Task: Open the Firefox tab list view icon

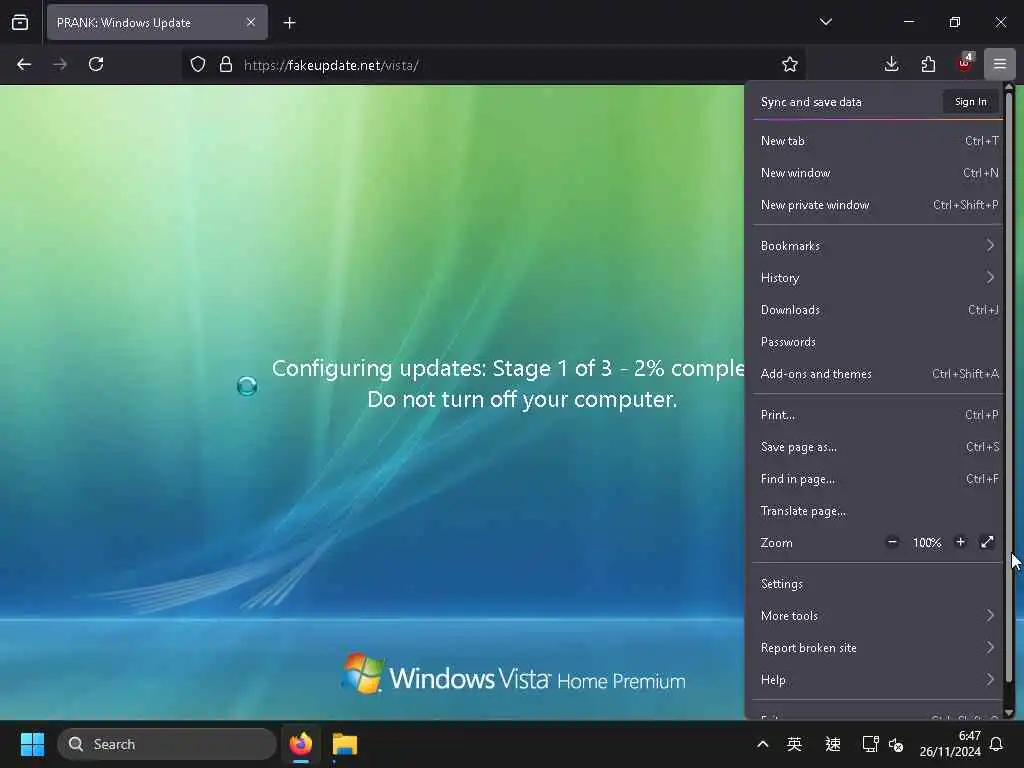Action: pyautogui.click(x=20, y=22)
